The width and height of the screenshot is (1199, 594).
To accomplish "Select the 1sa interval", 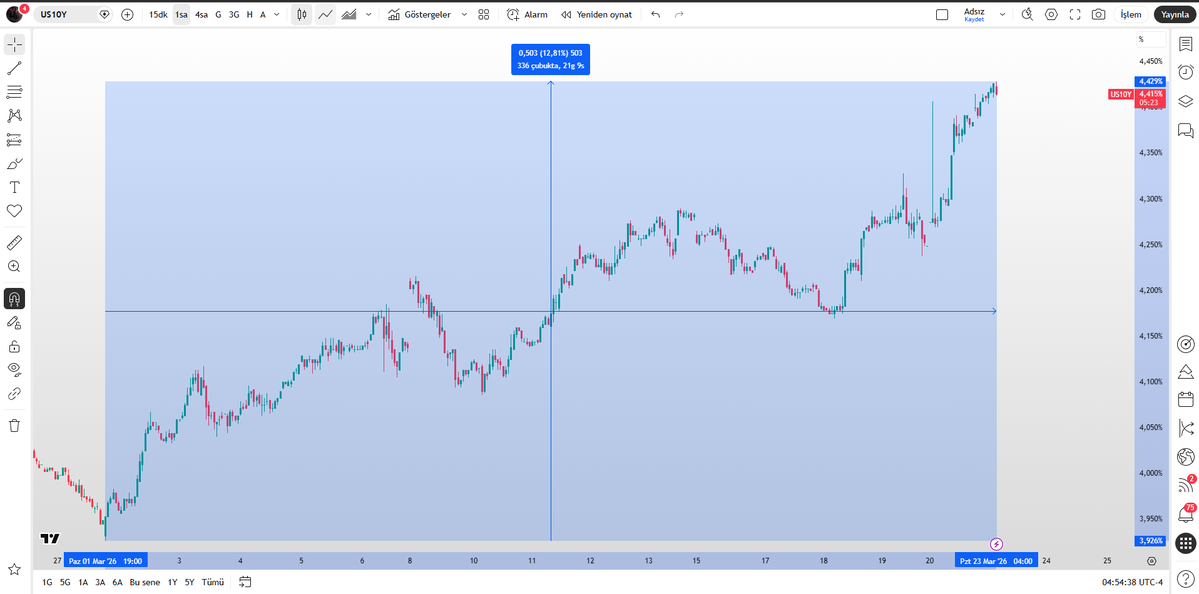I will pyautogui.click(x=181, y=15).
